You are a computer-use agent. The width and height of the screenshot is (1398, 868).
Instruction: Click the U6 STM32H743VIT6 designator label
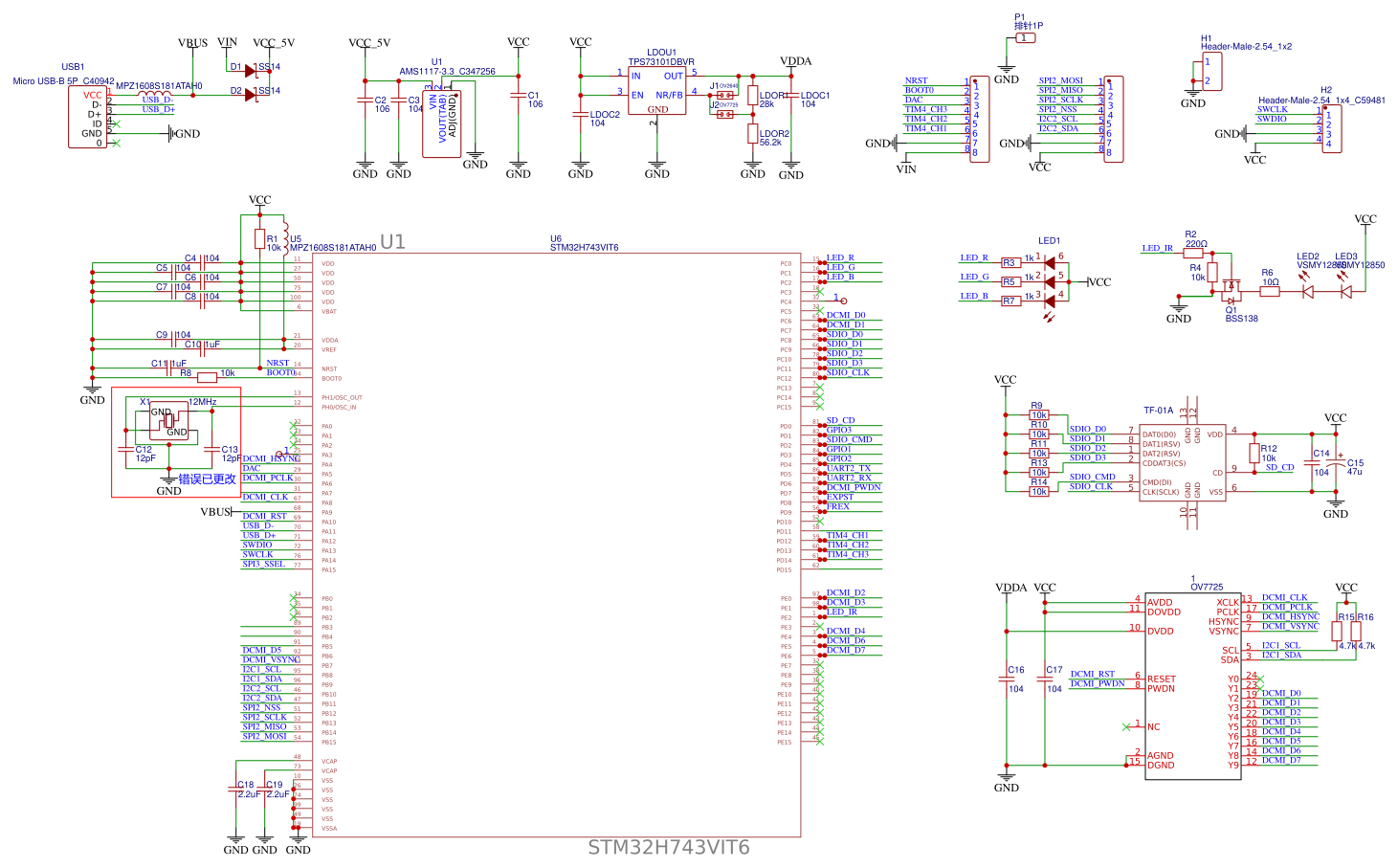pyautogui.click(x=584, y=243)
